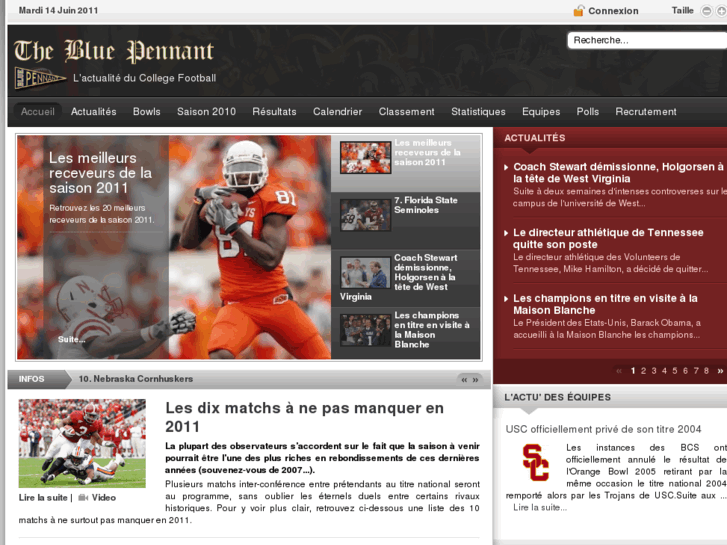Open the Accueil menu item
Image resolution: width=727 pixels, height=545 pixels.
point(38,112)
